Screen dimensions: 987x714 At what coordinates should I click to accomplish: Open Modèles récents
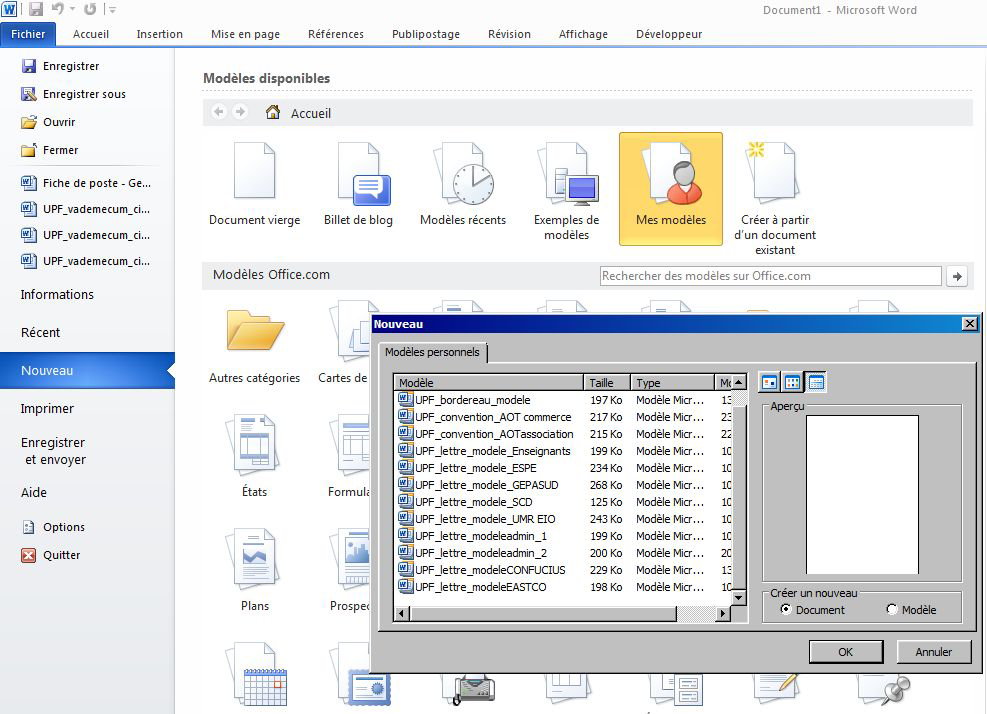coord(463,185)
